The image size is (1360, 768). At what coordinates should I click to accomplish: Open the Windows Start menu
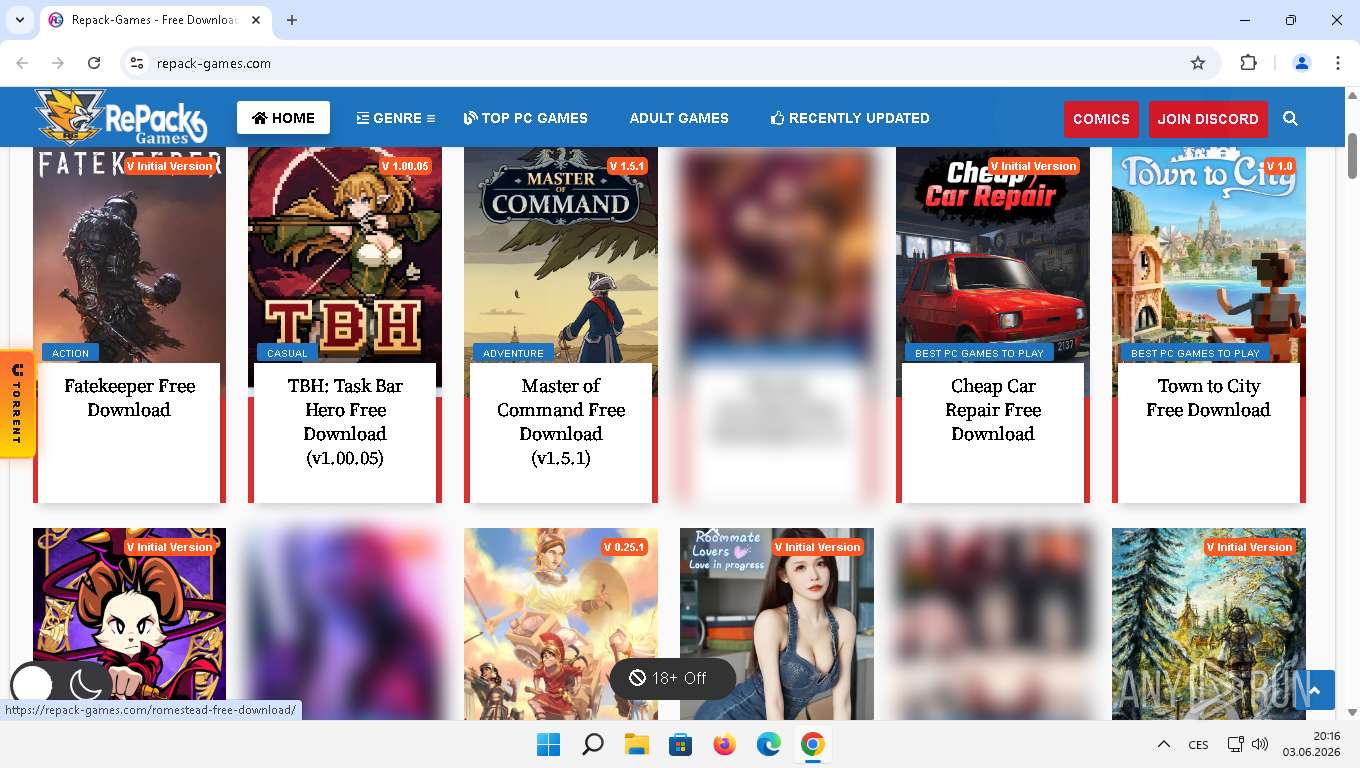[548, 744]
